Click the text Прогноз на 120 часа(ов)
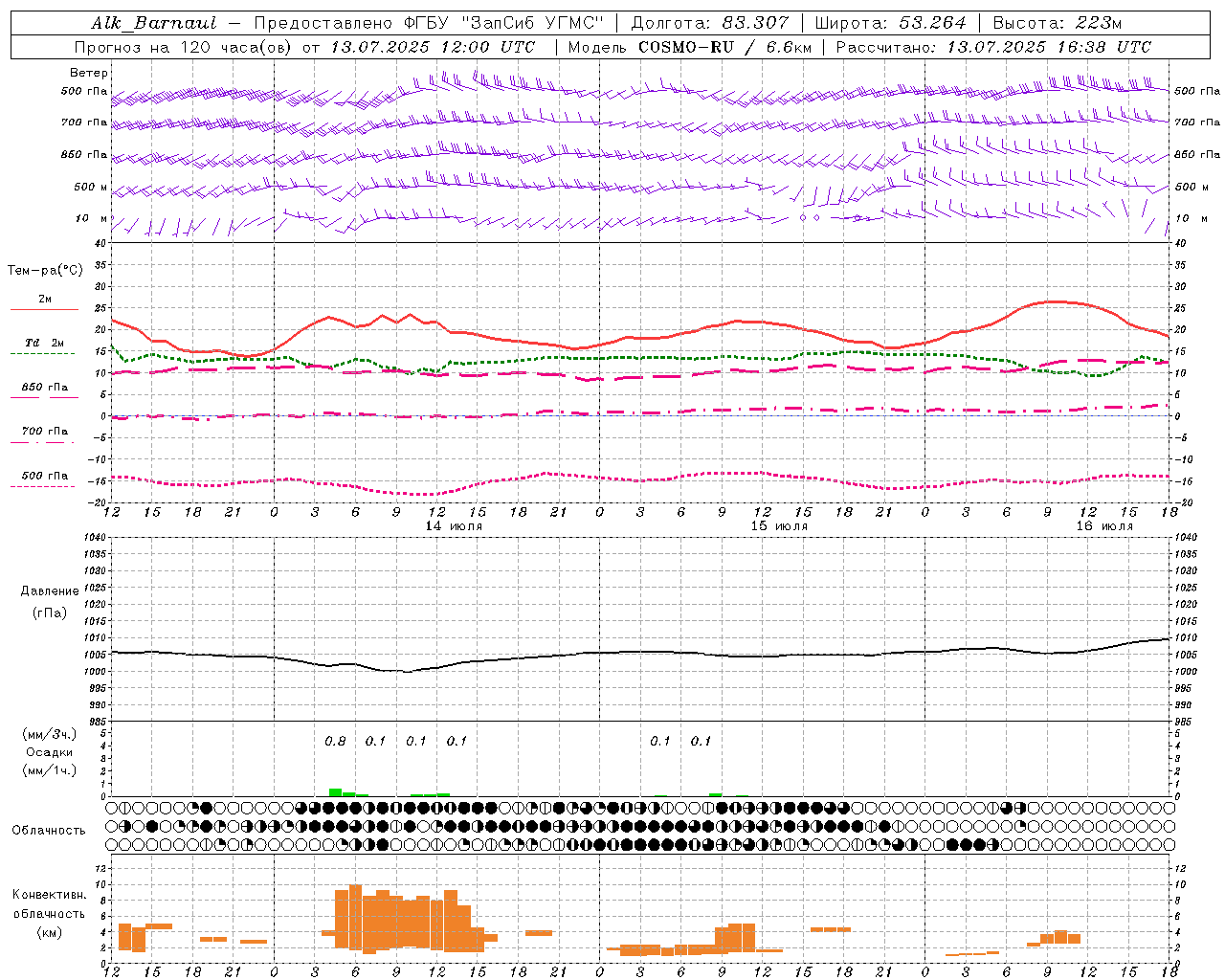Screen dimensions: 1225x980 pyautogui.click(x=184, y=47)
